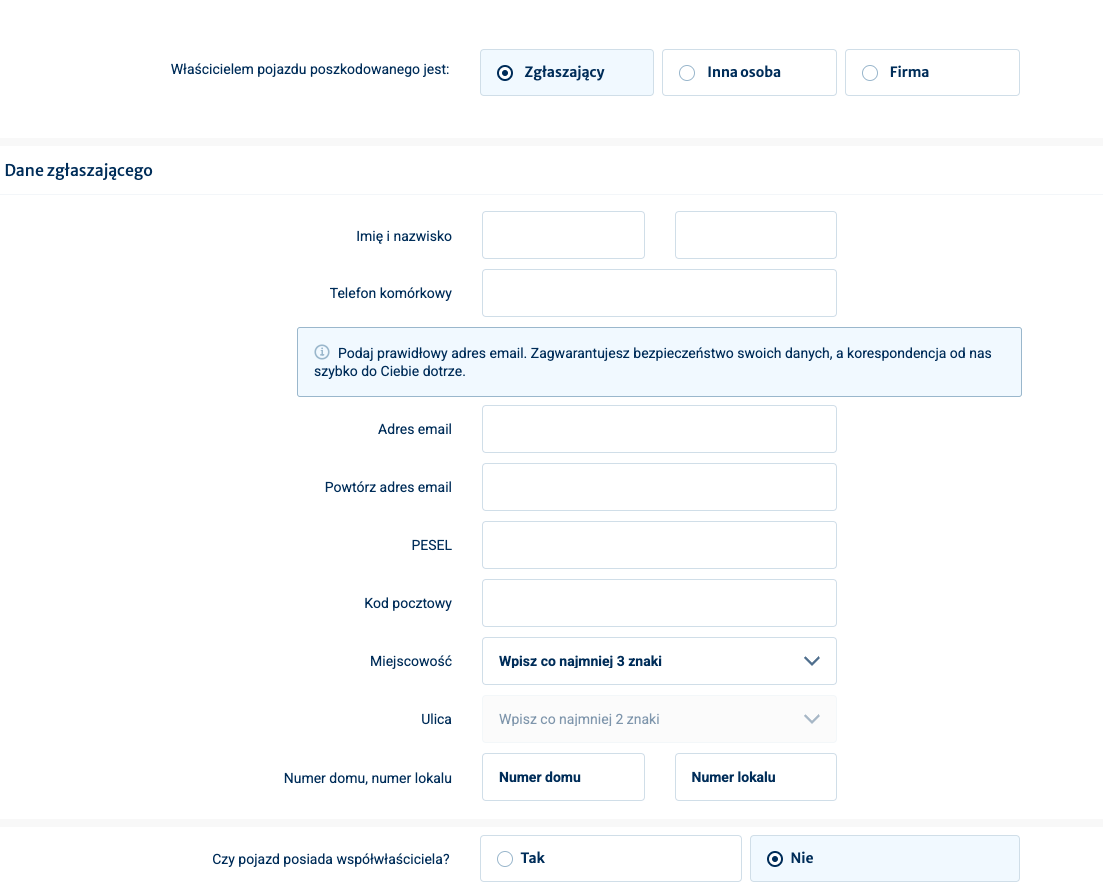
Task: Focus the Powtórz adres email field
Action: click(659, 487)
